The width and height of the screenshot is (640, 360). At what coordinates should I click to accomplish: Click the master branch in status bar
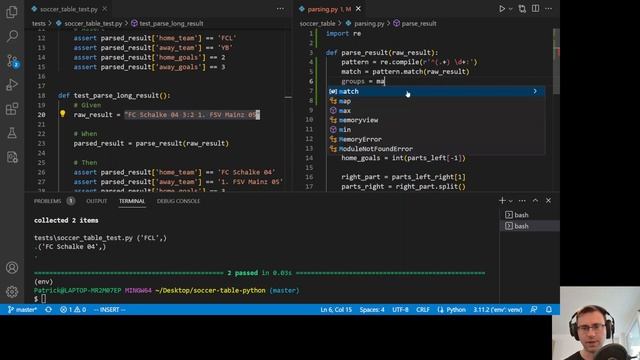pos(22,309)
